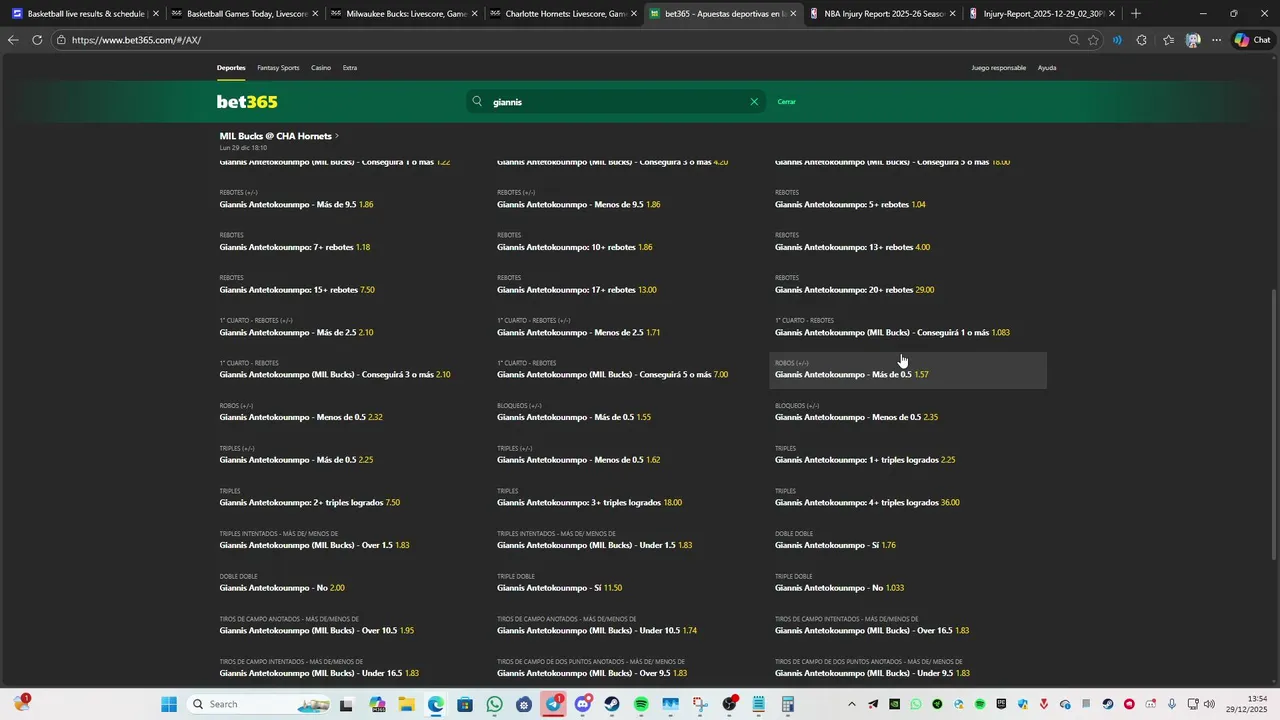The image size is (1280, 720).
Task: Add page to favorites star icon
Action: (x=1093, y=40)
